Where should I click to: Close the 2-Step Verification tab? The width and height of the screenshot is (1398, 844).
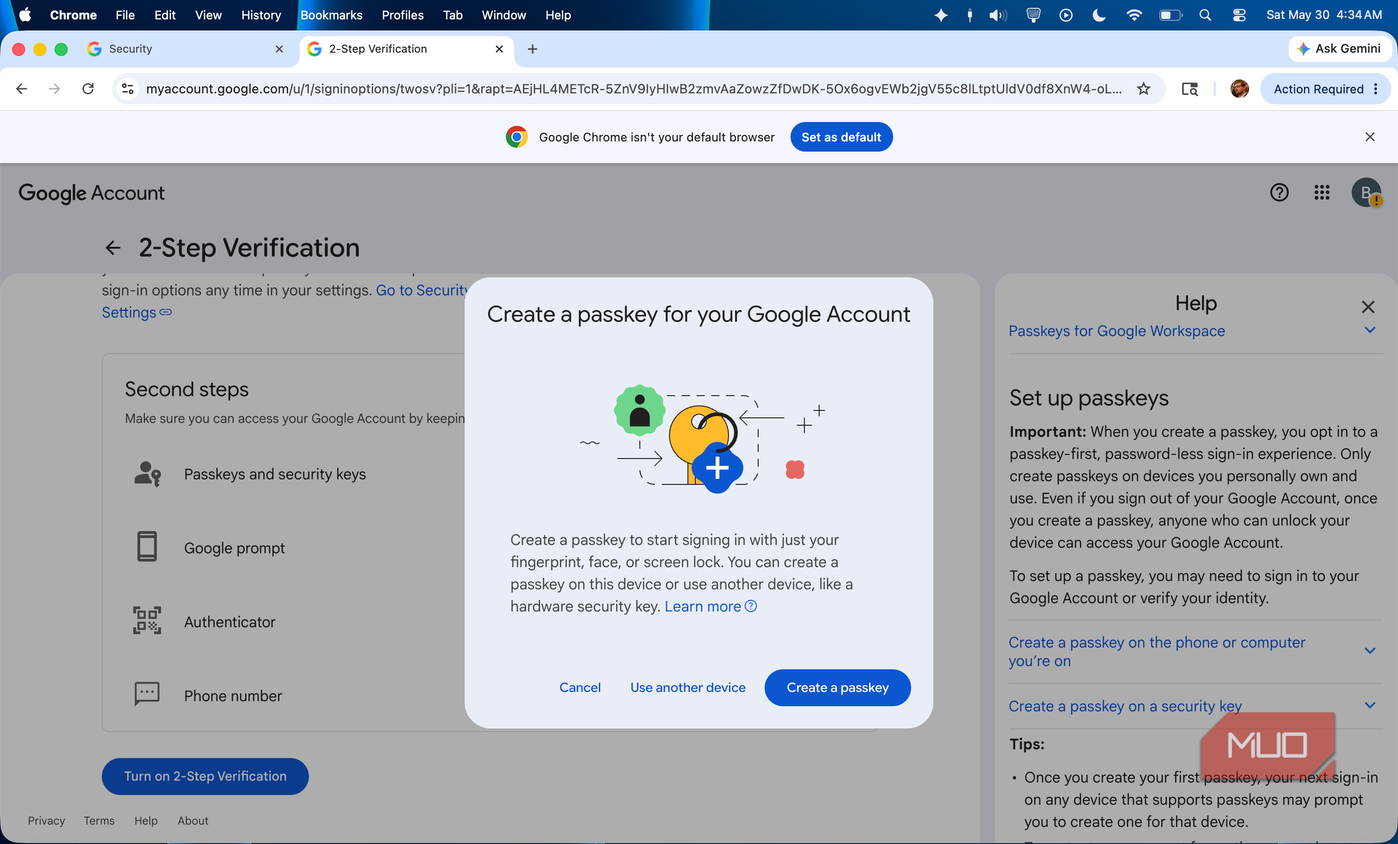499,49
